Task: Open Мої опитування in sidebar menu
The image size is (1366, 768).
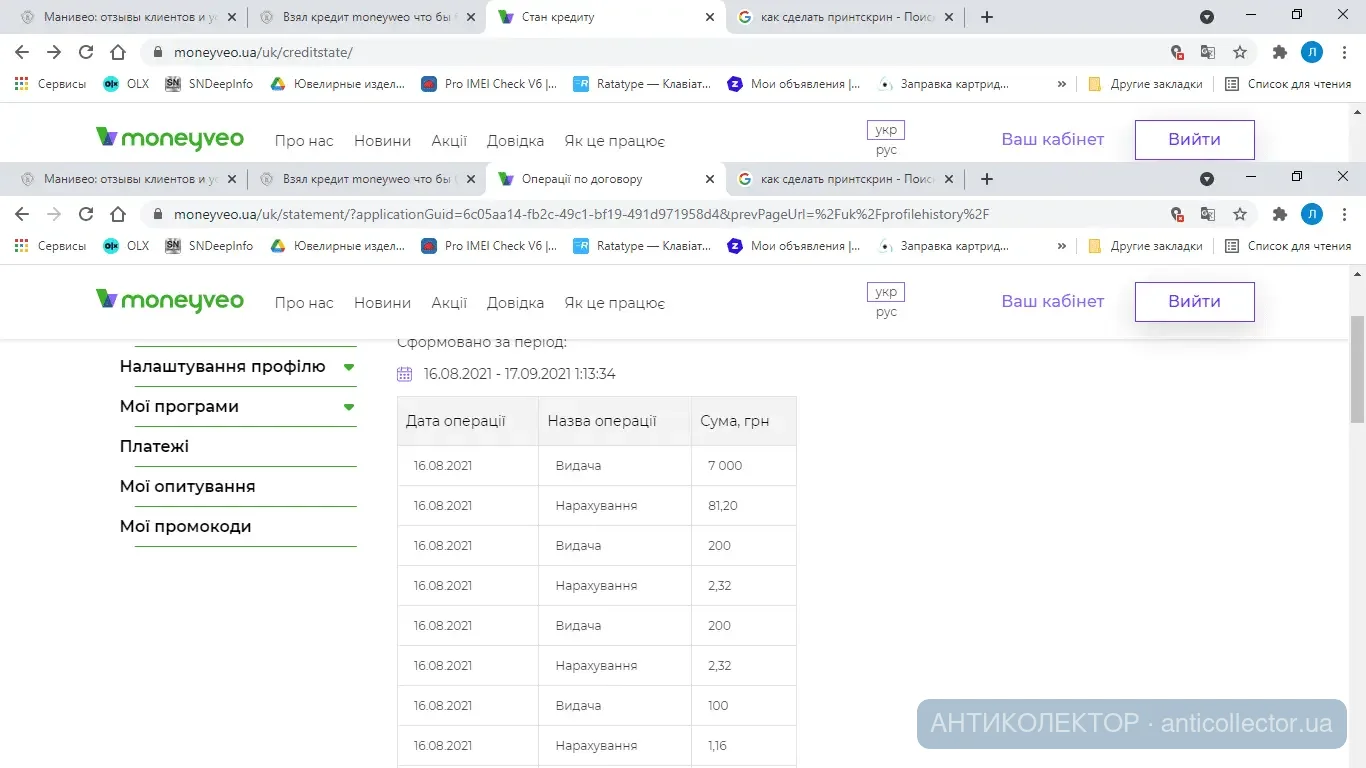Action: [x=187, y=487]
